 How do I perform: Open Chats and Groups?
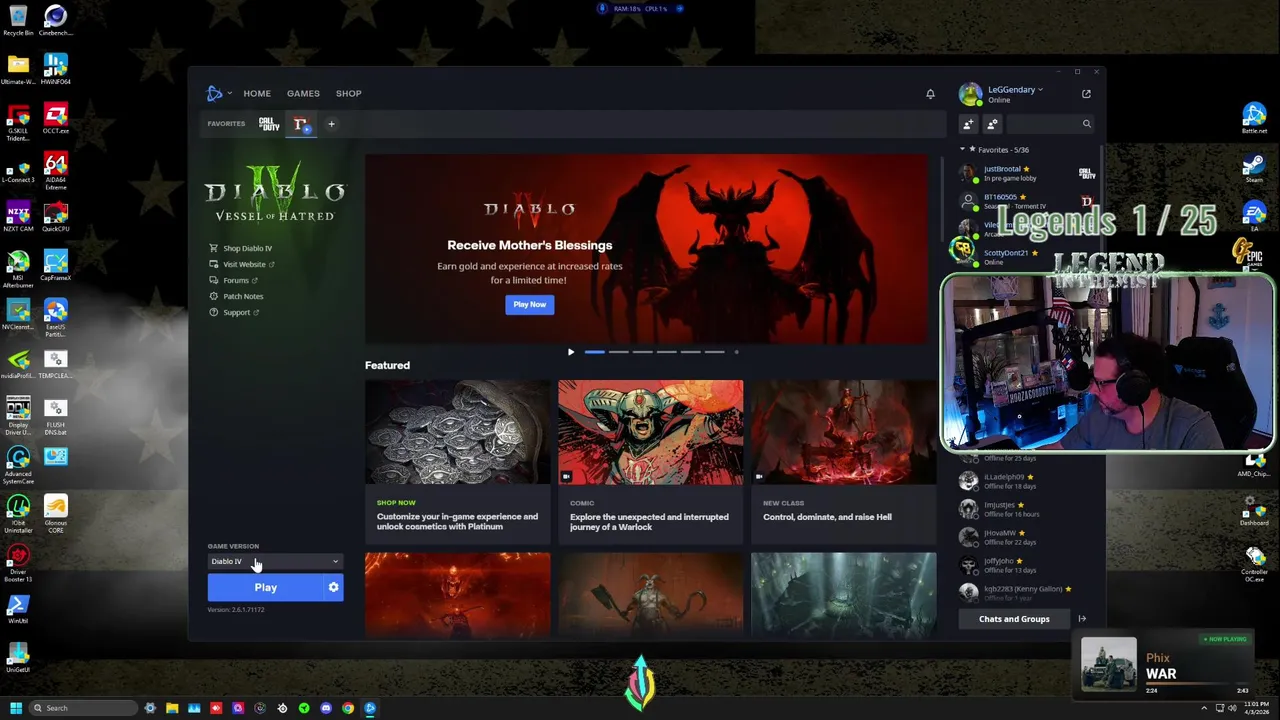coord(1014,619)
